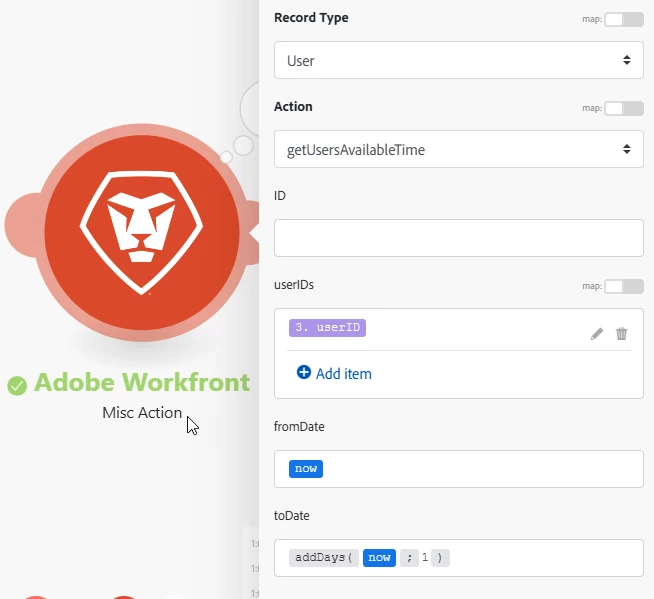Click the closing parenthesis pill in toDate
This screenshot has height=599, width=654.
[440, 558]
